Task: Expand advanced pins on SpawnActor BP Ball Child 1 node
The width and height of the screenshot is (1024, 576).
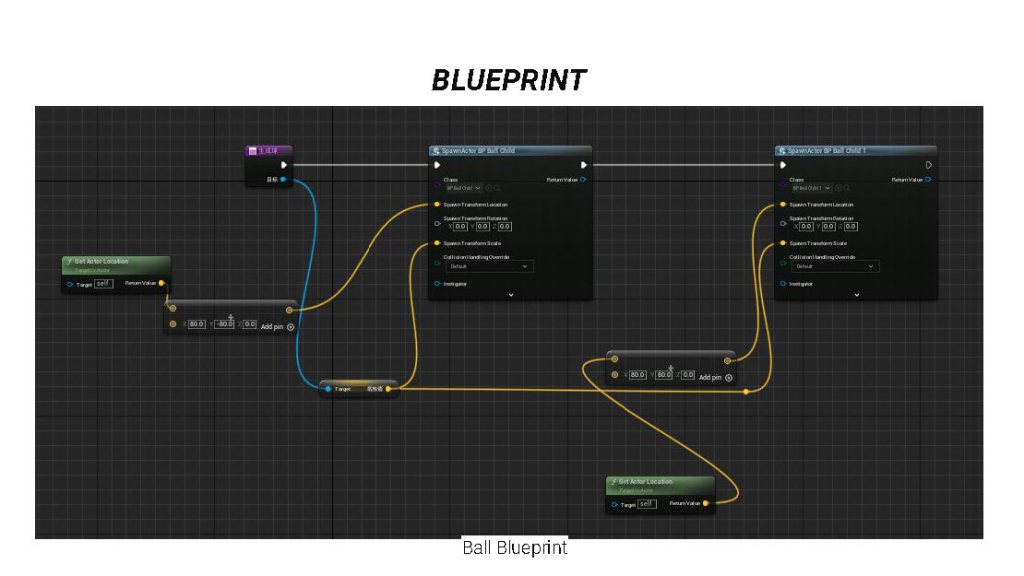Action: pos(857,295)
